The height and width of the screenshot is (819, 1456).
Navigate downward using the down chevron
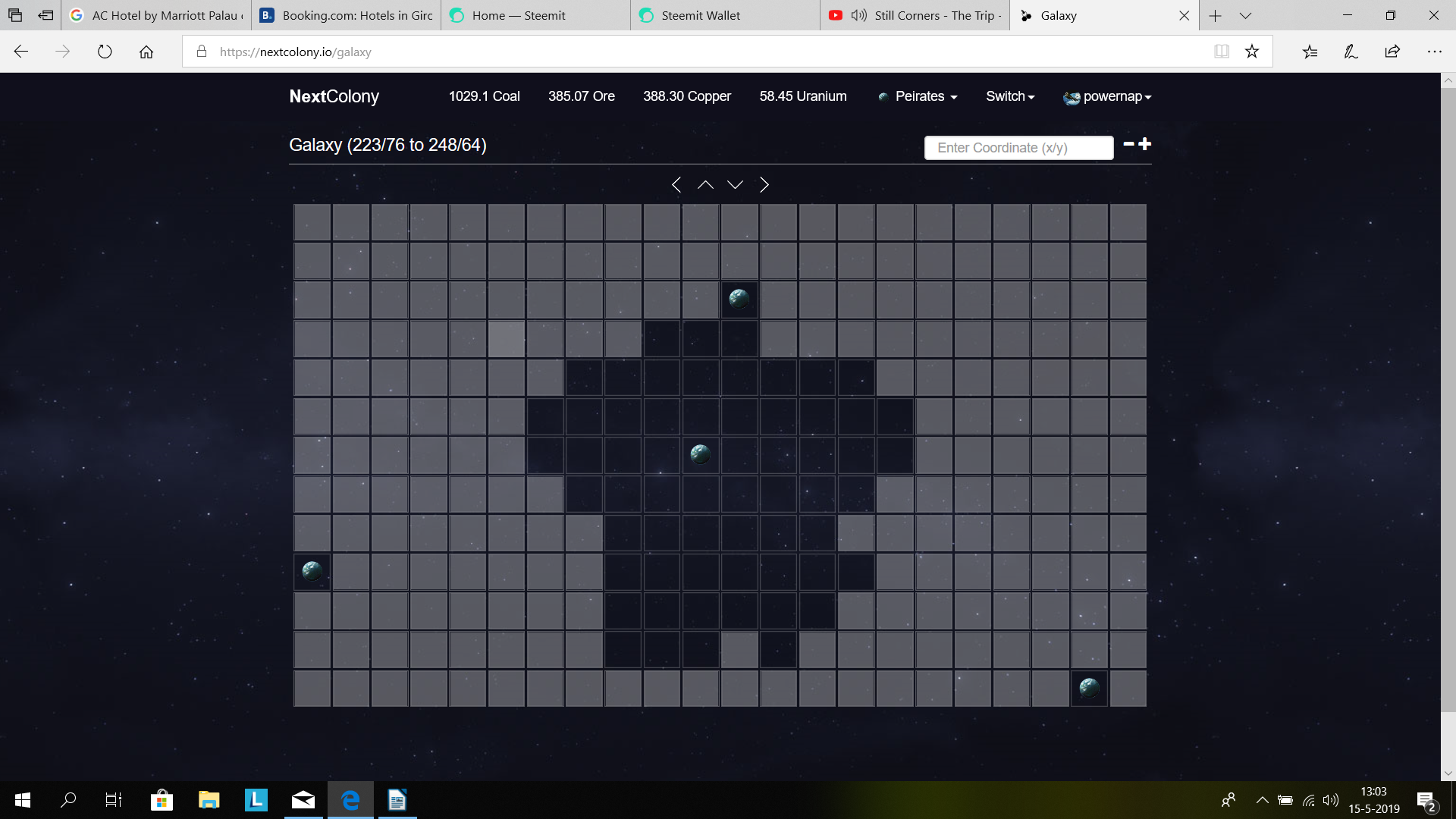click(735, 184)
